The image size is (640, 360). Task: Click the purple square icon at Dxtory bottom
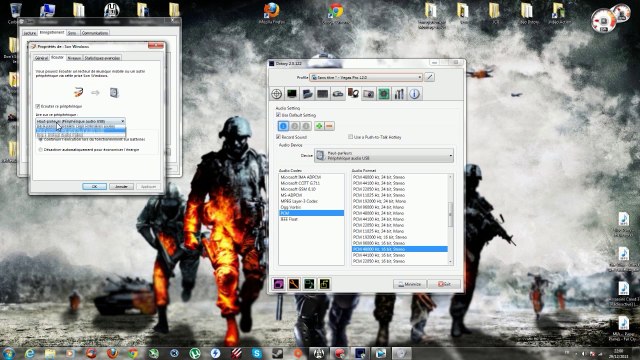pyautogui.click(x=279, y=284)
